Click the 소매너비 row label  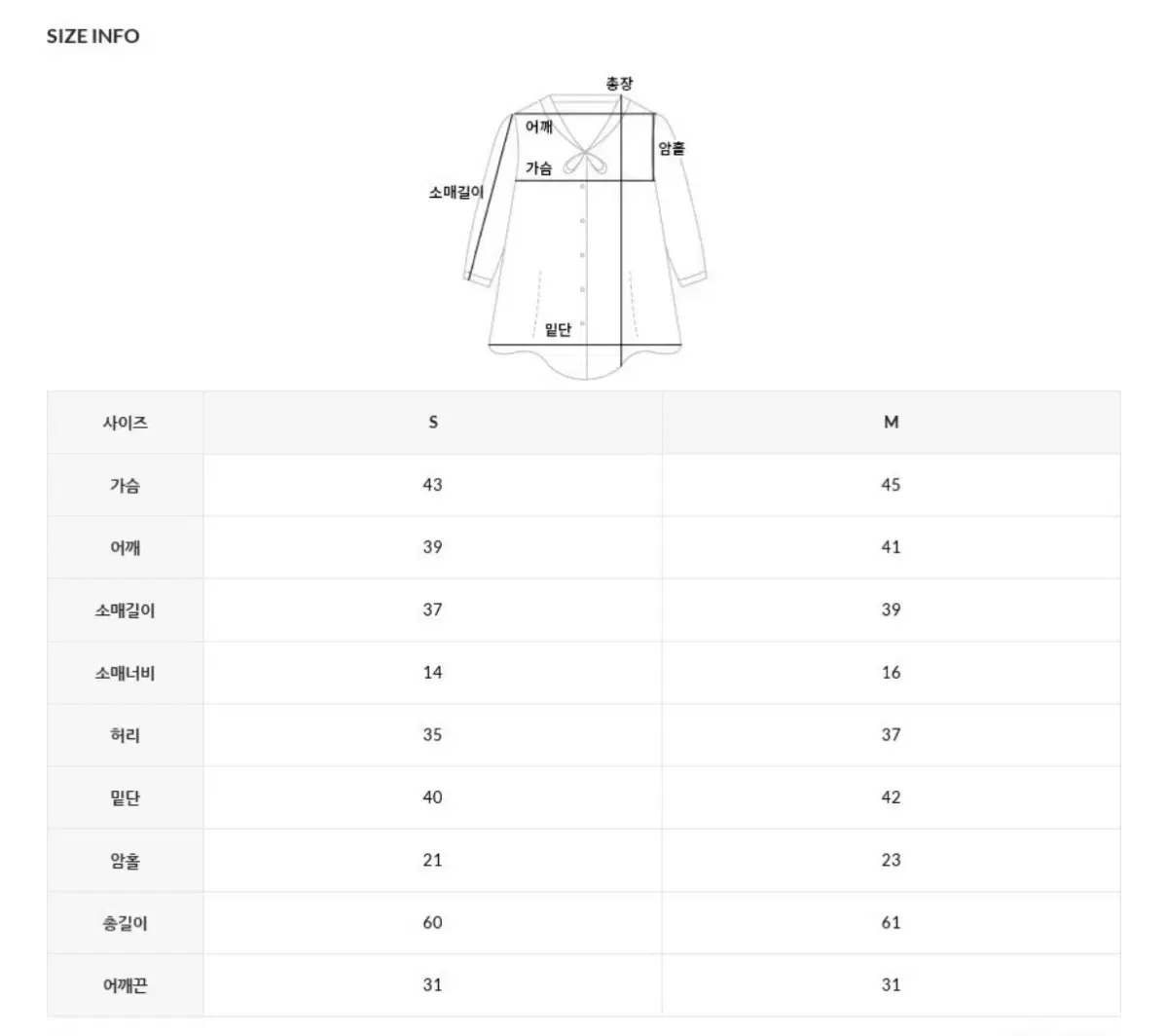[x=126, y=673]
